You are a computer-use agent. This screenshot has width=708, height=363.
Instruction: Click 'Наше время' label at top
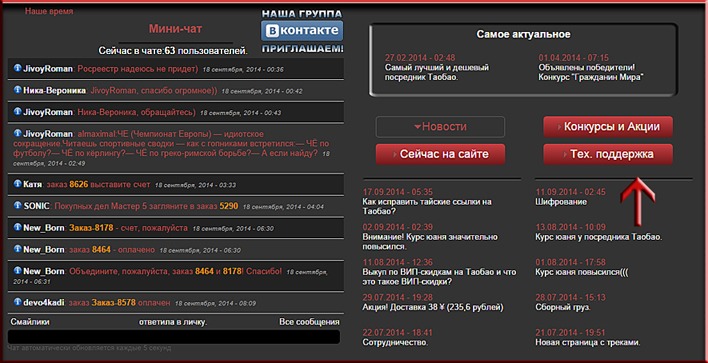(49, 11)
